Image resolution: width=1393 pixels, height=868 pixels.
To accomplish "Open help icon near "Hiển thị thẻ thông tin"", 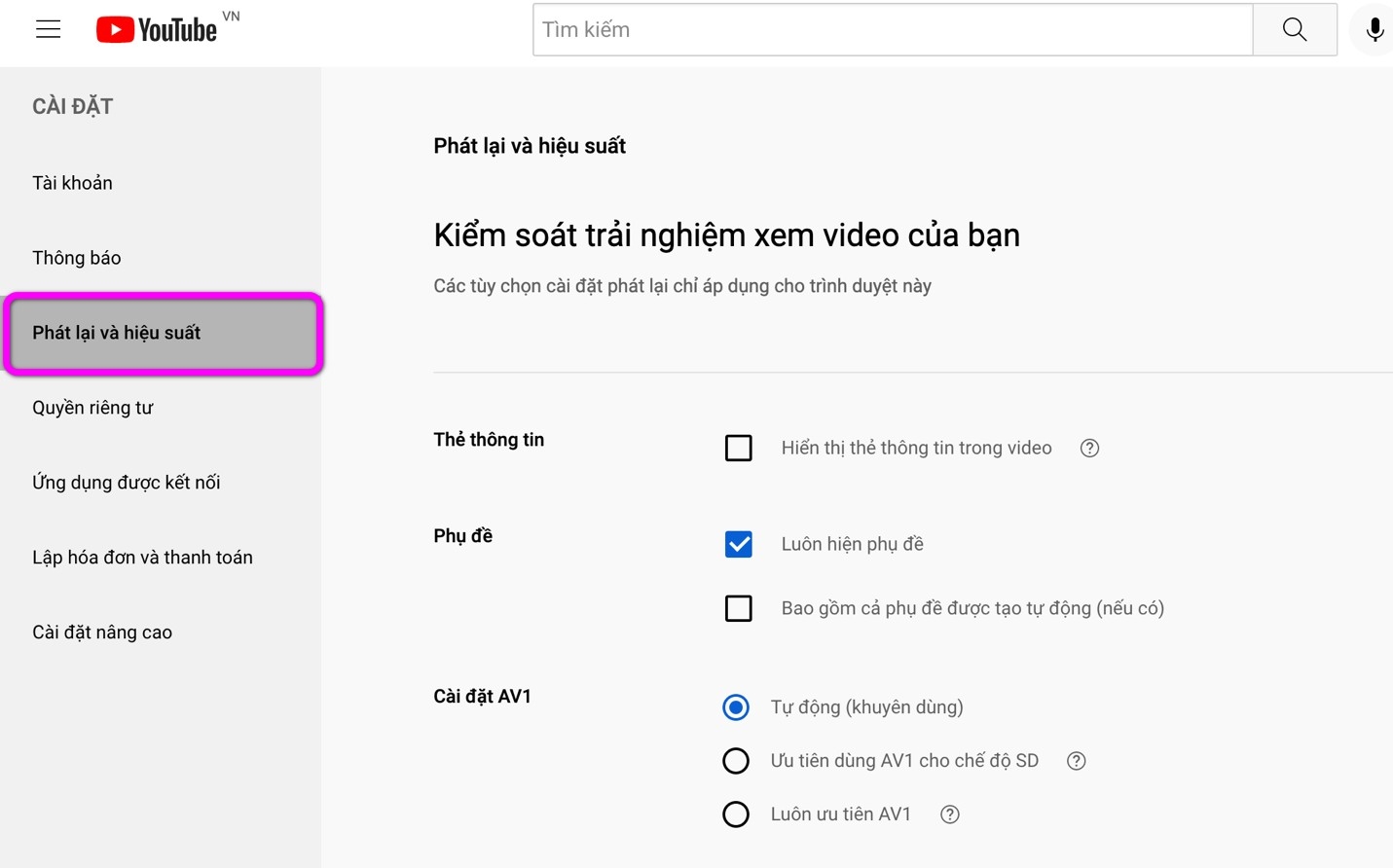I will point(1088,448).
